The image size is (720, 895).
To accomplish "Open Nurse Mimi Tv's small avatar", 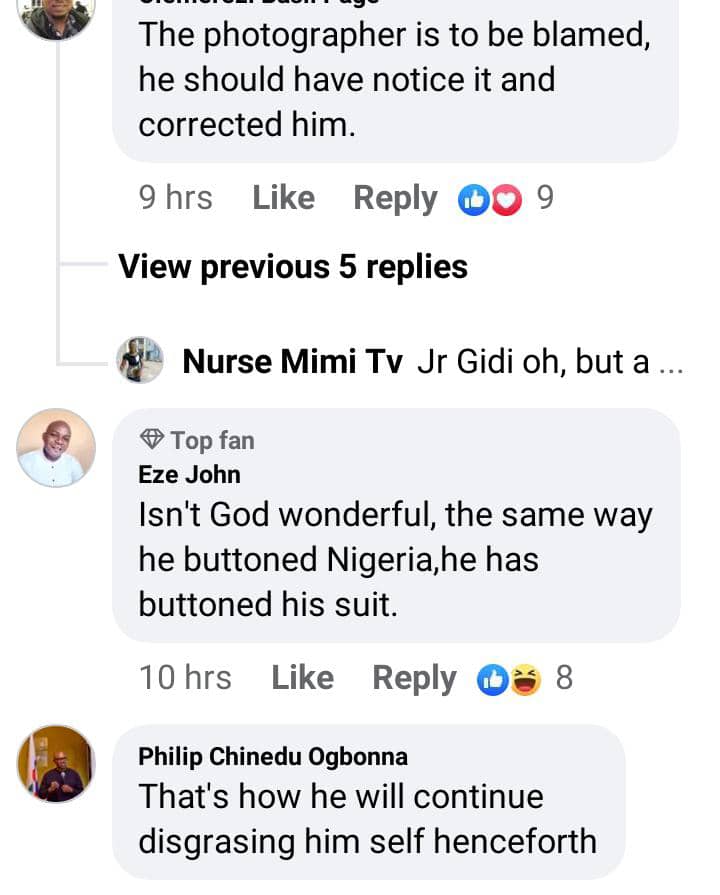I will pyautogui.click(x=140, y=361).
